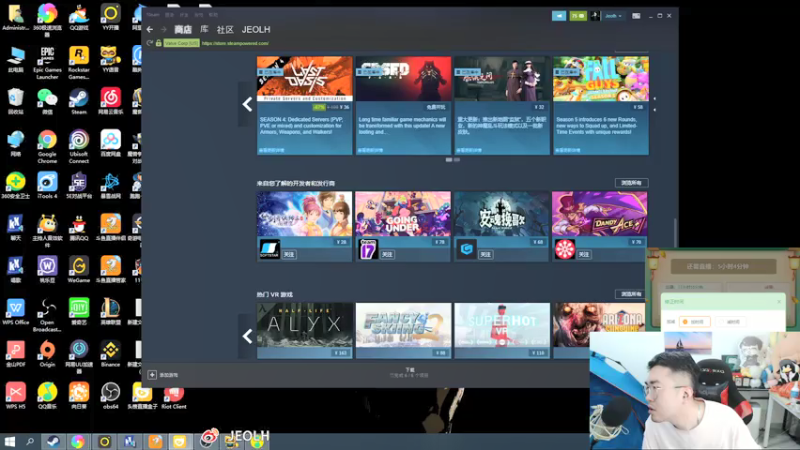Viewport: 800px width, 450px height.
Task: Launch the Steam desktop shortcut
Action: tap(79, 101)
